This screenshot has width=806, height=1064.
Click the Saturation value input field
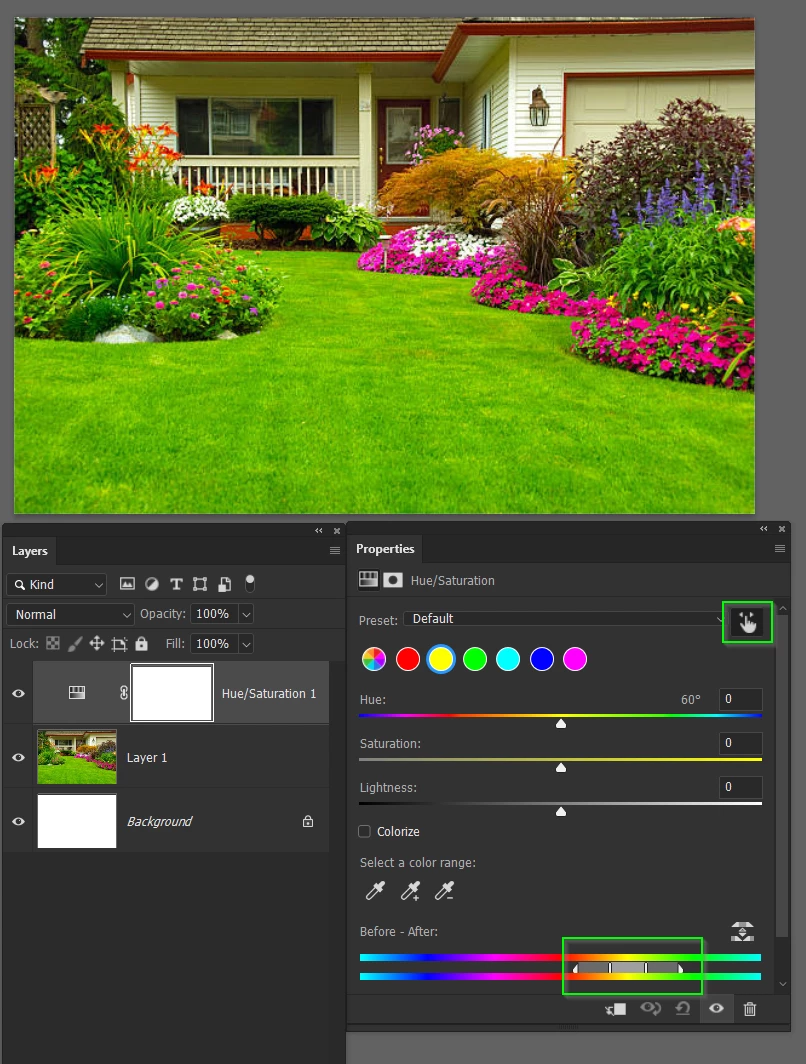pyautogui.click(x=741, y=743)
